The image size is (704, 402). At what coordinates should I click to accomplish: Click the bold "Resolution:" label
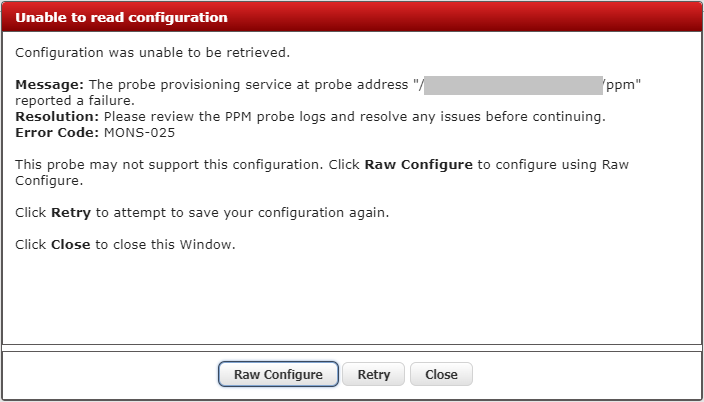[57, 117]
